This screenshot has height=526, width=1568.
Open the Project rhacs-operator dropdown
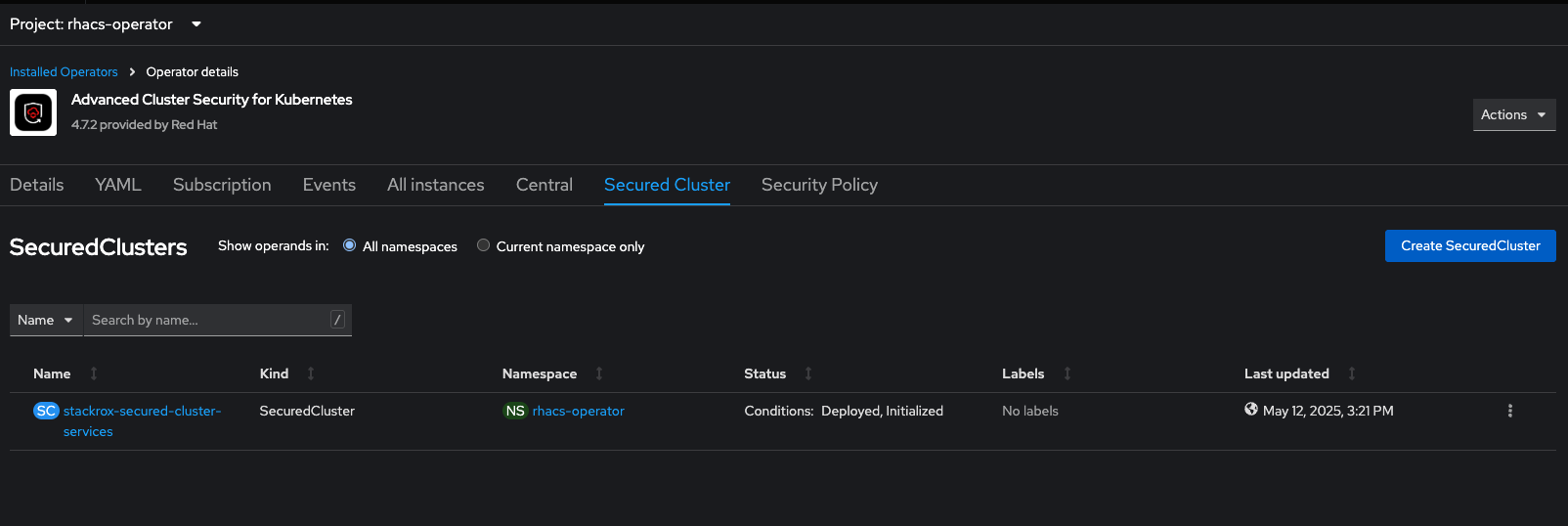click(x=106, y=23)
